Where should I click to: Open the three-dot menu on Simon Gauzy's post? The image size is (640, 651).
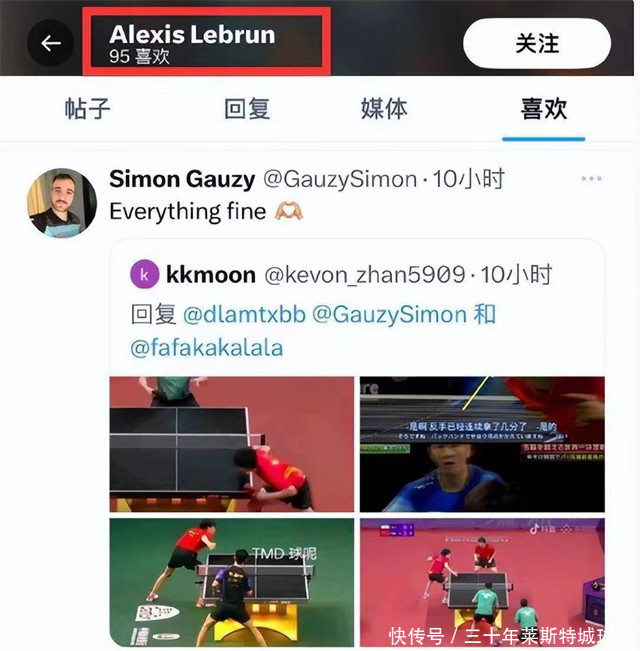pyautogui.click(x=591, y=179)
